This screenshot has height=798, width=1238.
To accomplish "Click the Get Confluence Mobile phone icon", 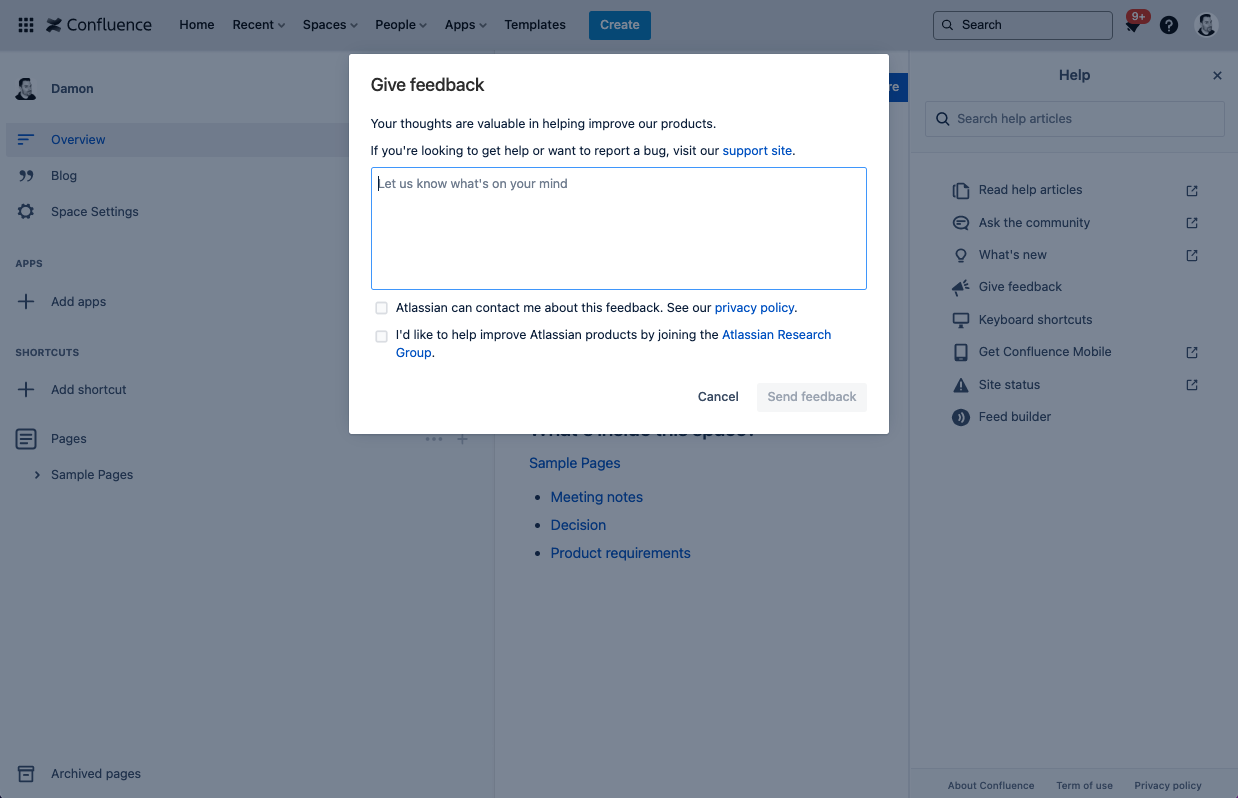I will (961, 352).
